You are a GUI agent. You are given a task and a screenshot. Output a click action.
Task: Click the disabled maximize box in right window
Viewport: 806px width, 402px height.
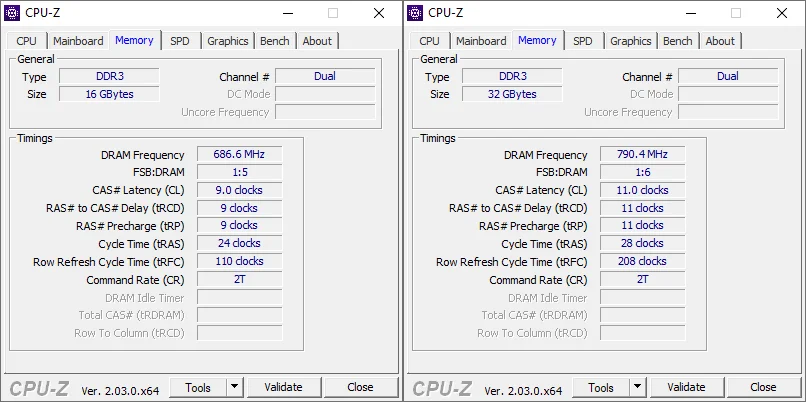point(736,13)
